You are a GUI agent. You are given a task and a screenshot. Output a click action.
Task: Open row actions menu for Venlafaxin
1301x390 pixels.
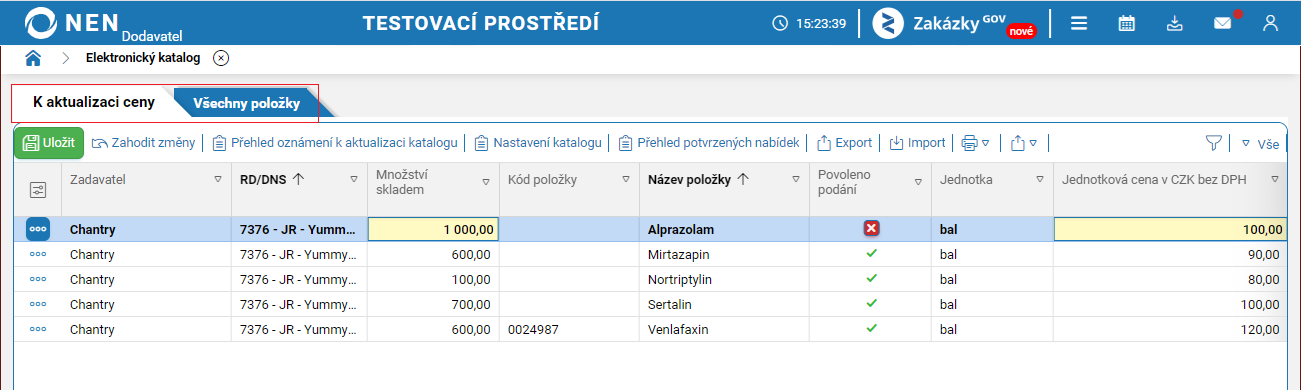38,329
